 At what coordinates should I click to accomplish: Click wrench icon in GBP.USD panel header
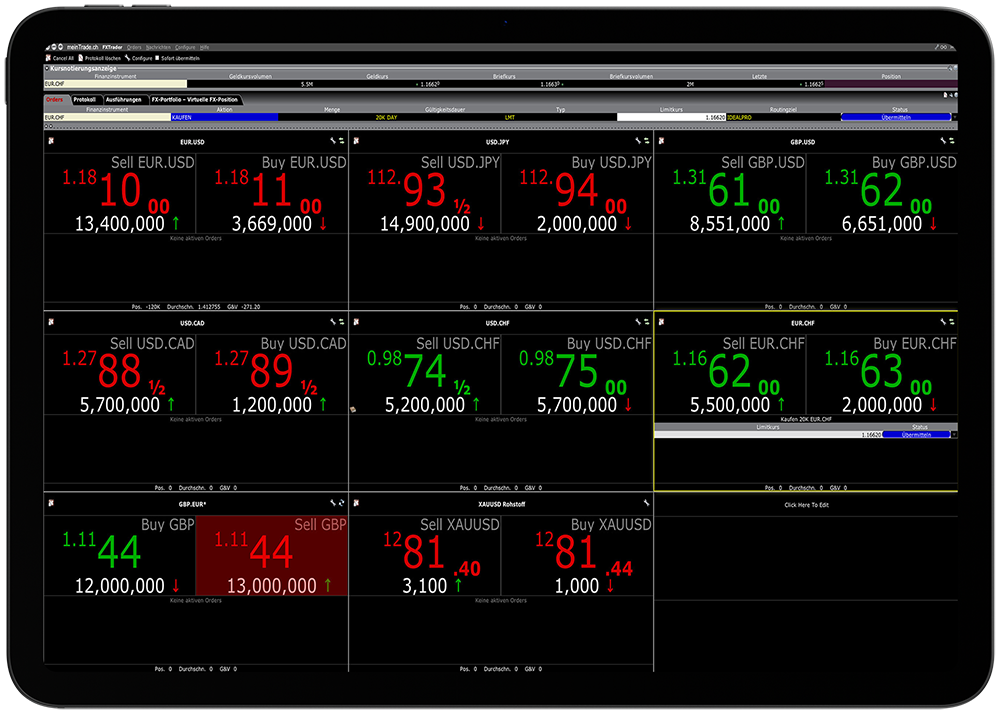tap(942, 141)
